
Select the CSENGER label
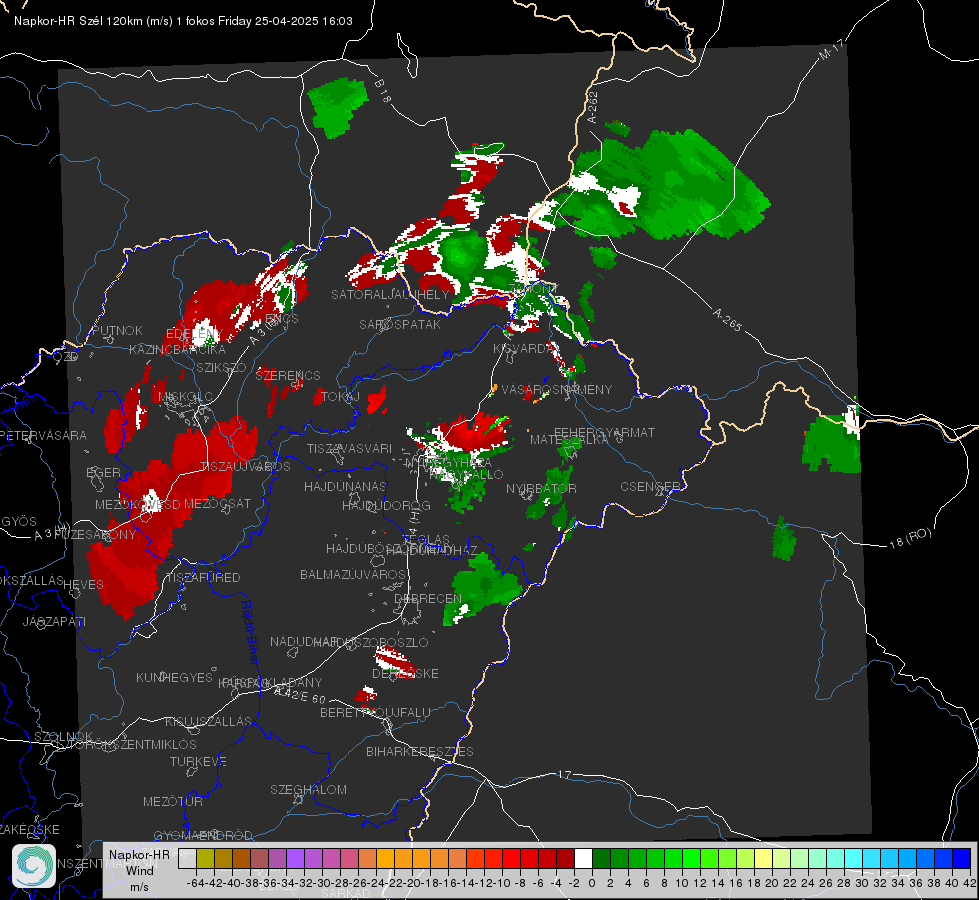(651, 486)
